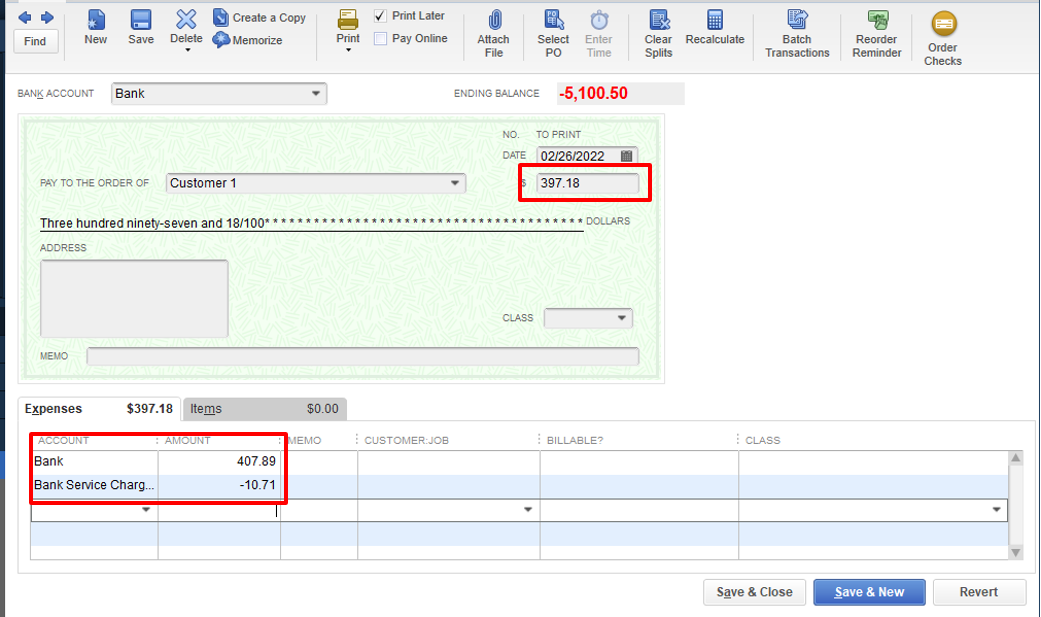Memorize the check transaction

point(250,39)
